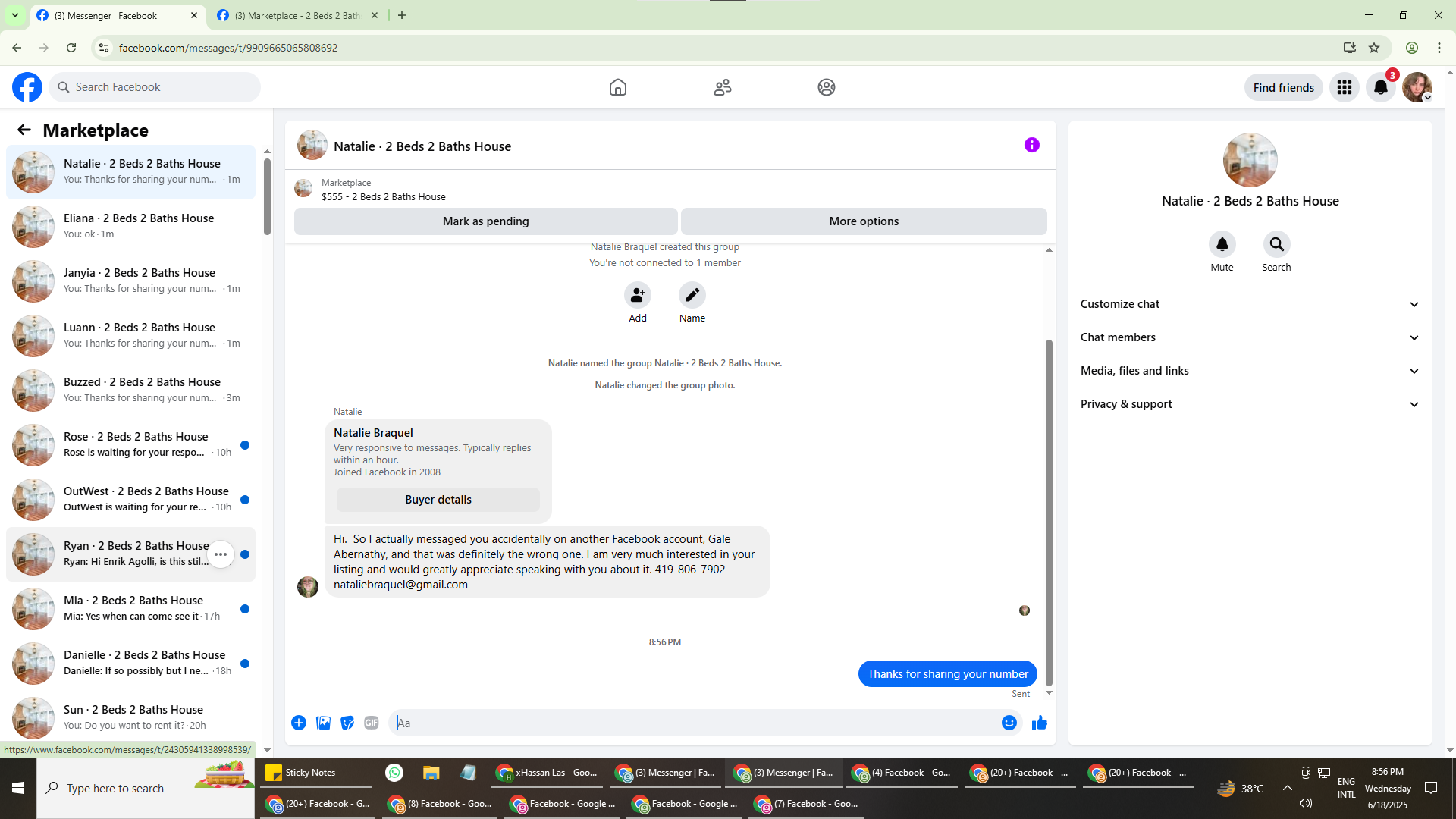Click the taskbar search box
The height and width of the screenshot is (819, 1456).
146,789
